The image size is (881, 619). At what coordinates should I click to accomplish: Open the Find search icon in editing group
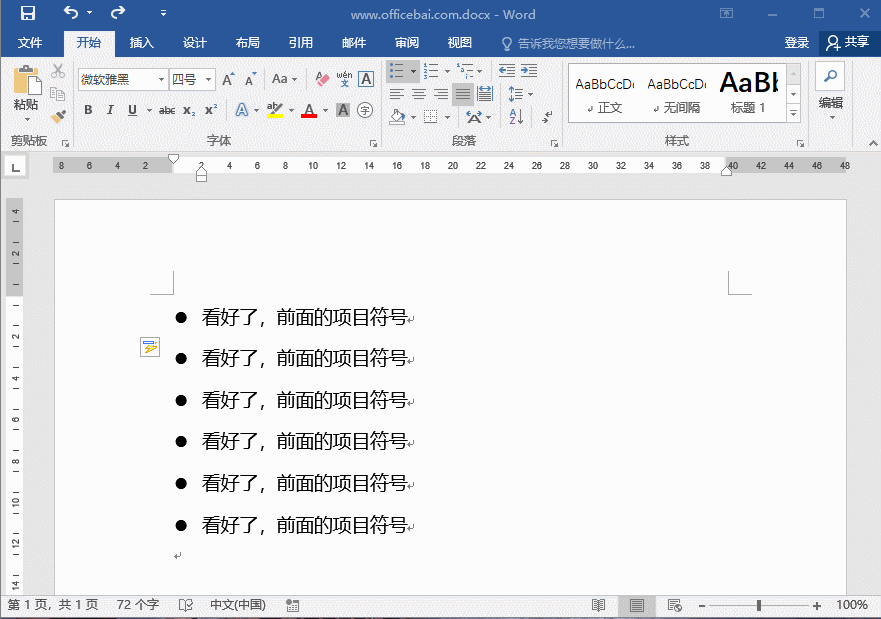(x=830, y=76)
